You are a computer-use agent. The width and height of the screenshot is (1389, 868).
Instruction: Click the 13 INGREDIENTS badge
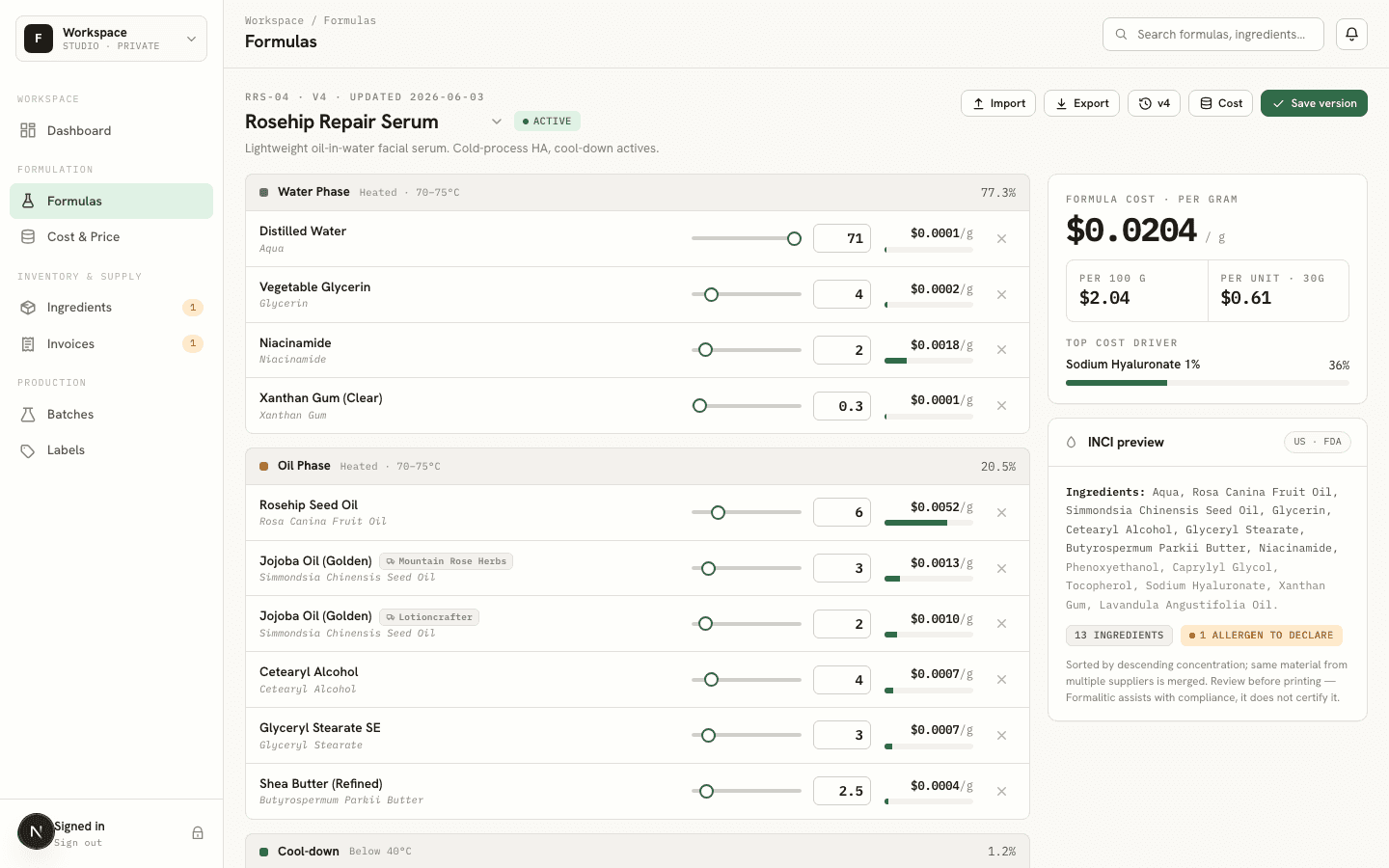pyautogui.click(x=1119, y=636)
